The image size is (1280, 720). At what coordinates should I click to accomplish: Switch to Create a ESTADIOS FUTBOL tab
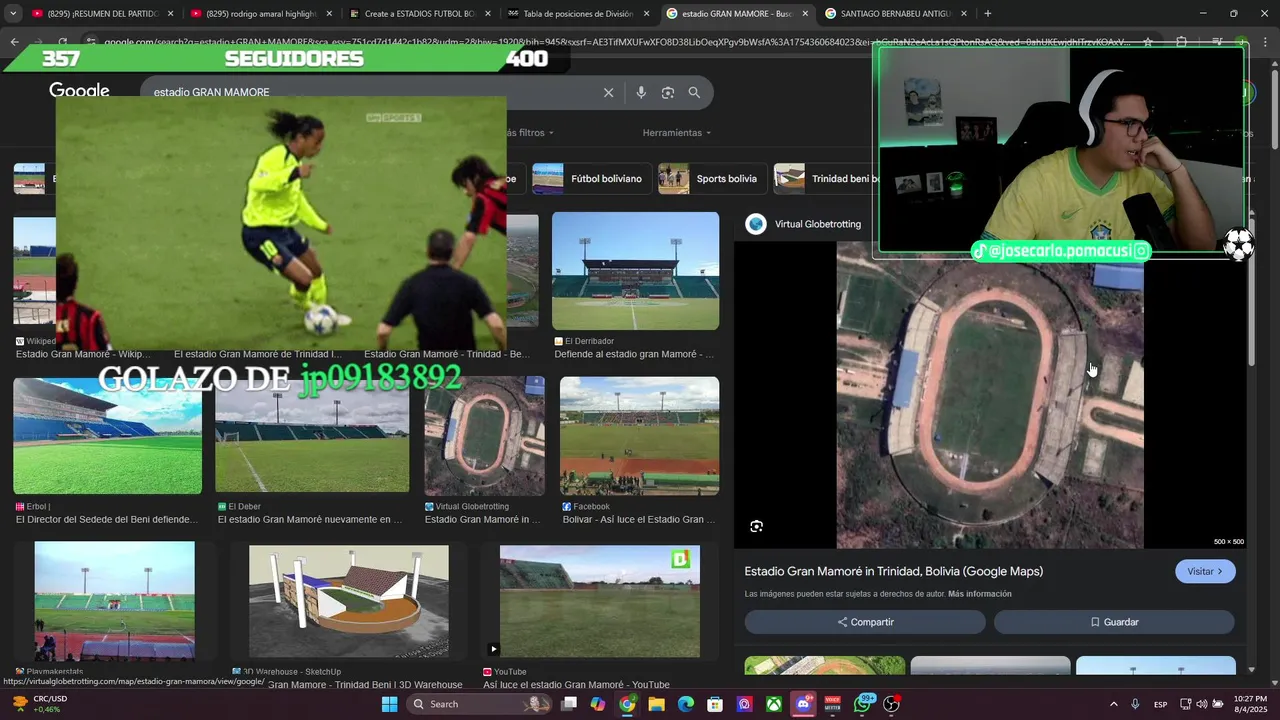coord(420,14)
